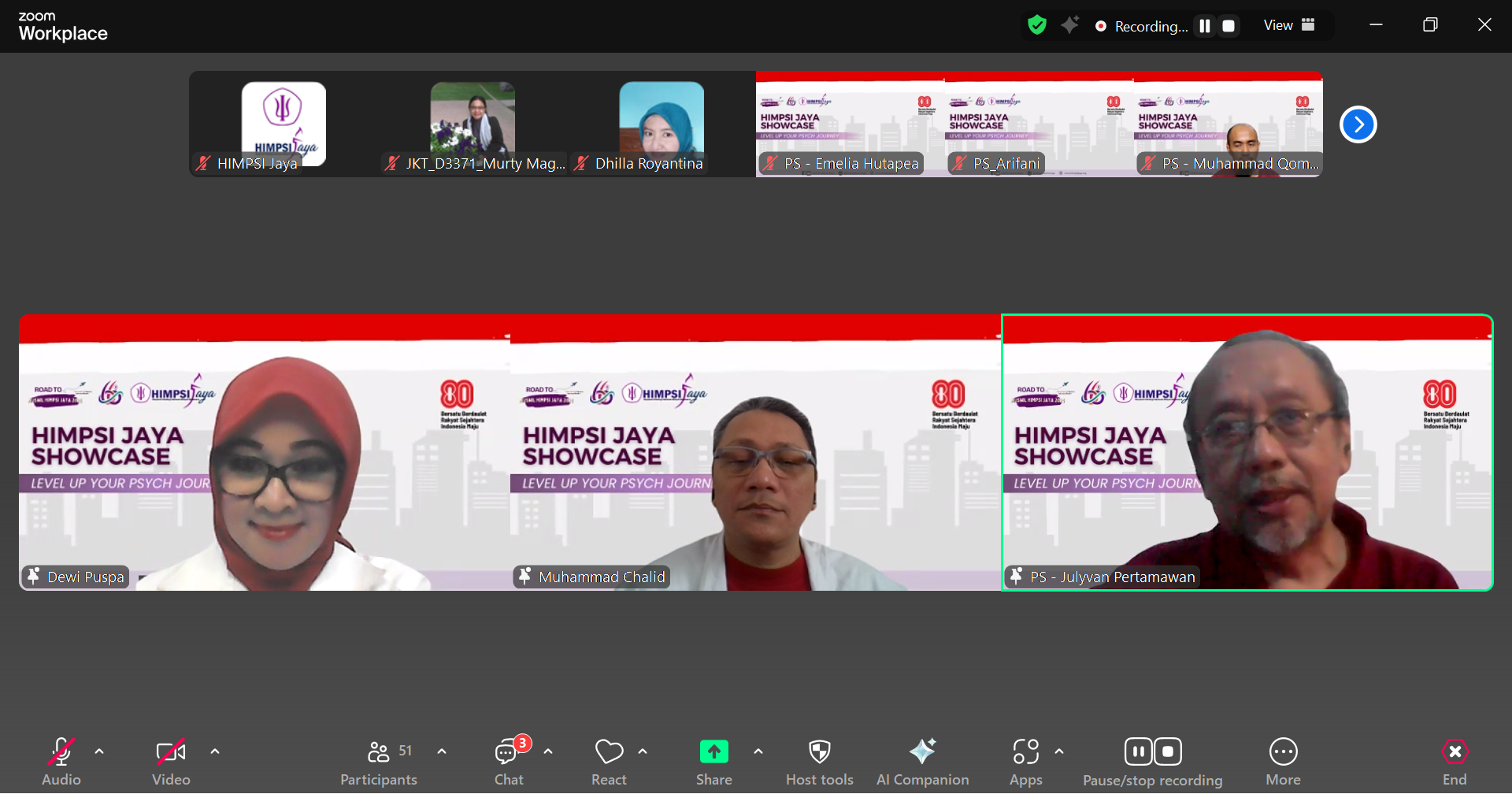The image size is (1512, 794).
Task: Restore down the Zoom meeting window
Action: (1430, 25)
